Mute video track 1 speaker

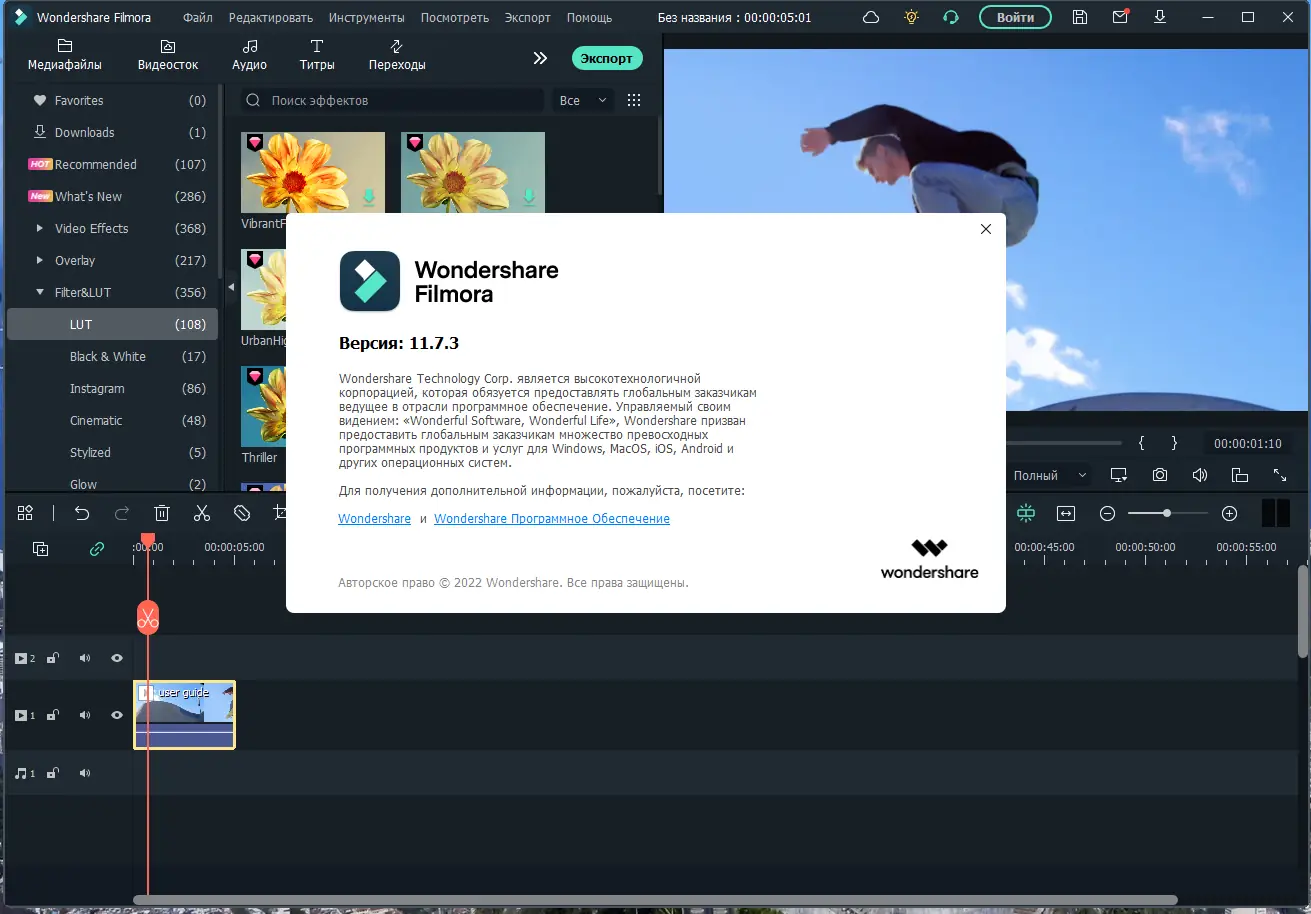(85, 715)
